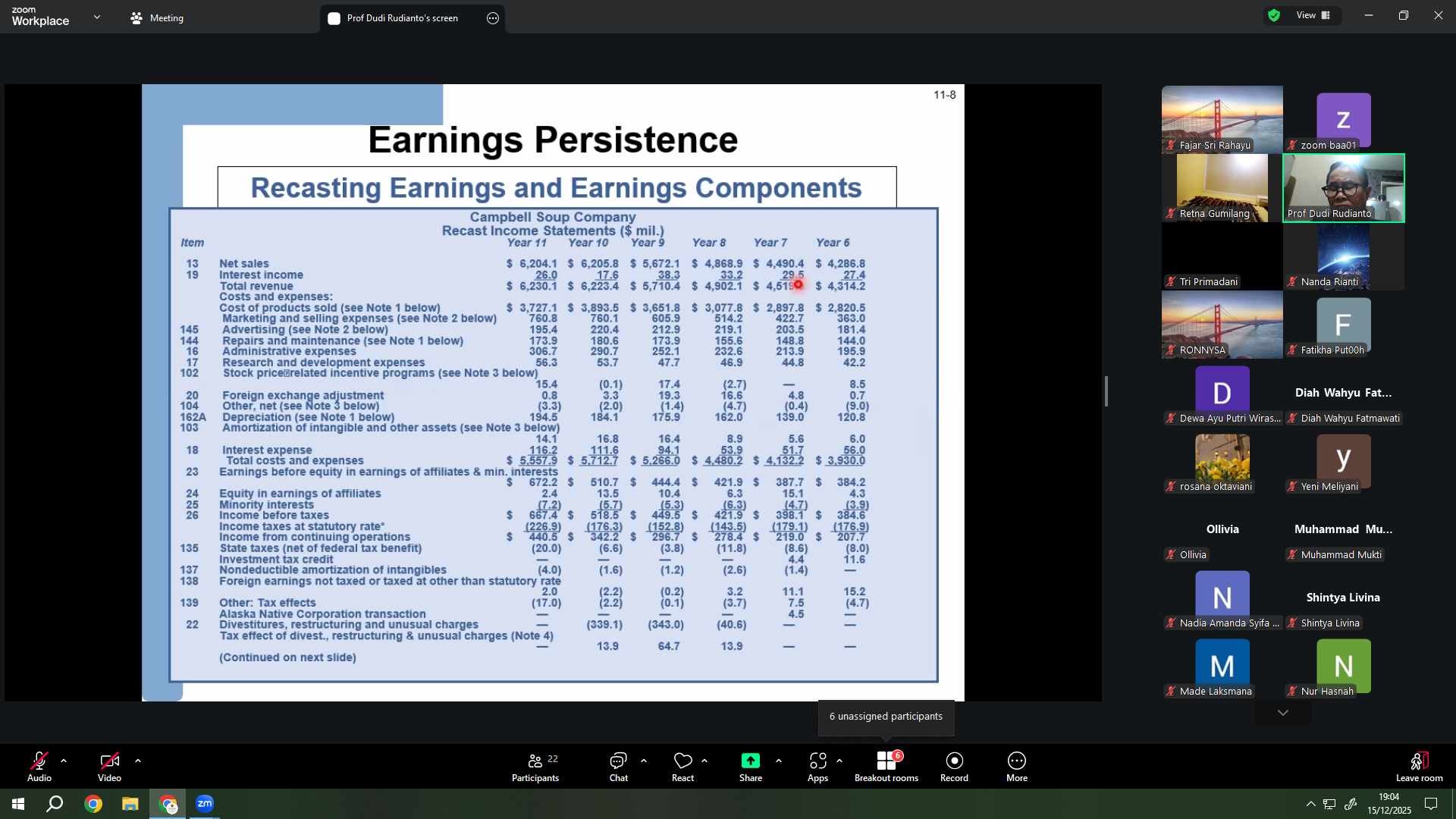Image resolution: width=1456 pixels, height=819 pixels.
Task: Select Prof Dudi Rudianto's video tile
Action: (x=1344, y=188)
